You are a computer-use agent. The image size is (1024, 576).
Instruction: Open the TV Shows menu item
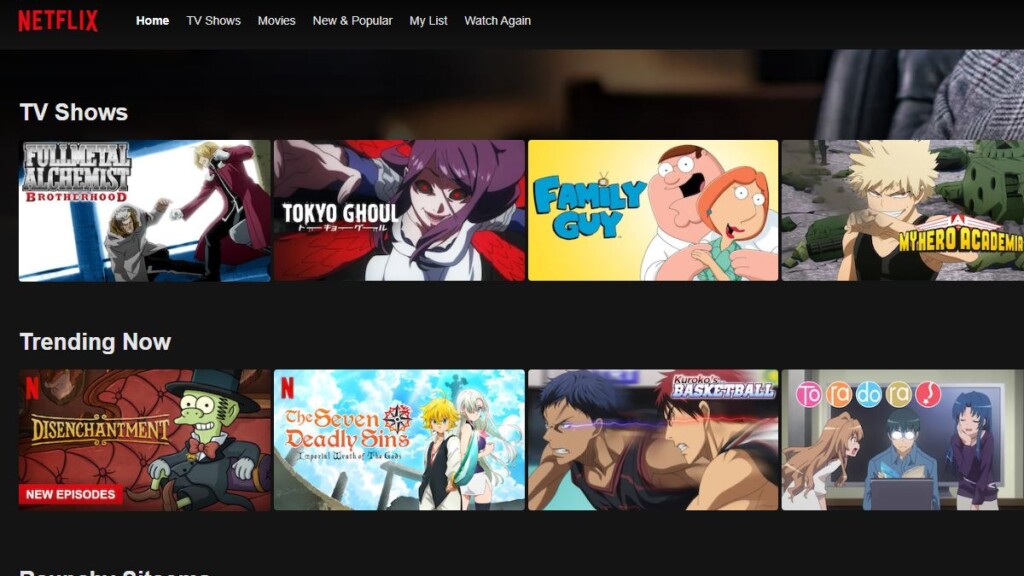pyautogui.click(x=214, y=21)
